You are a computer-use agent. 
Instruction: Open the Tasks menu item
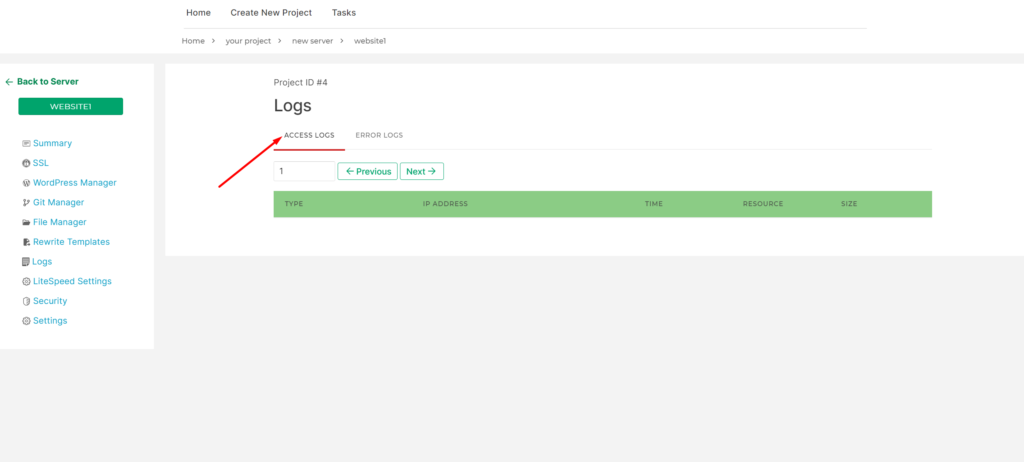(344, 13)
